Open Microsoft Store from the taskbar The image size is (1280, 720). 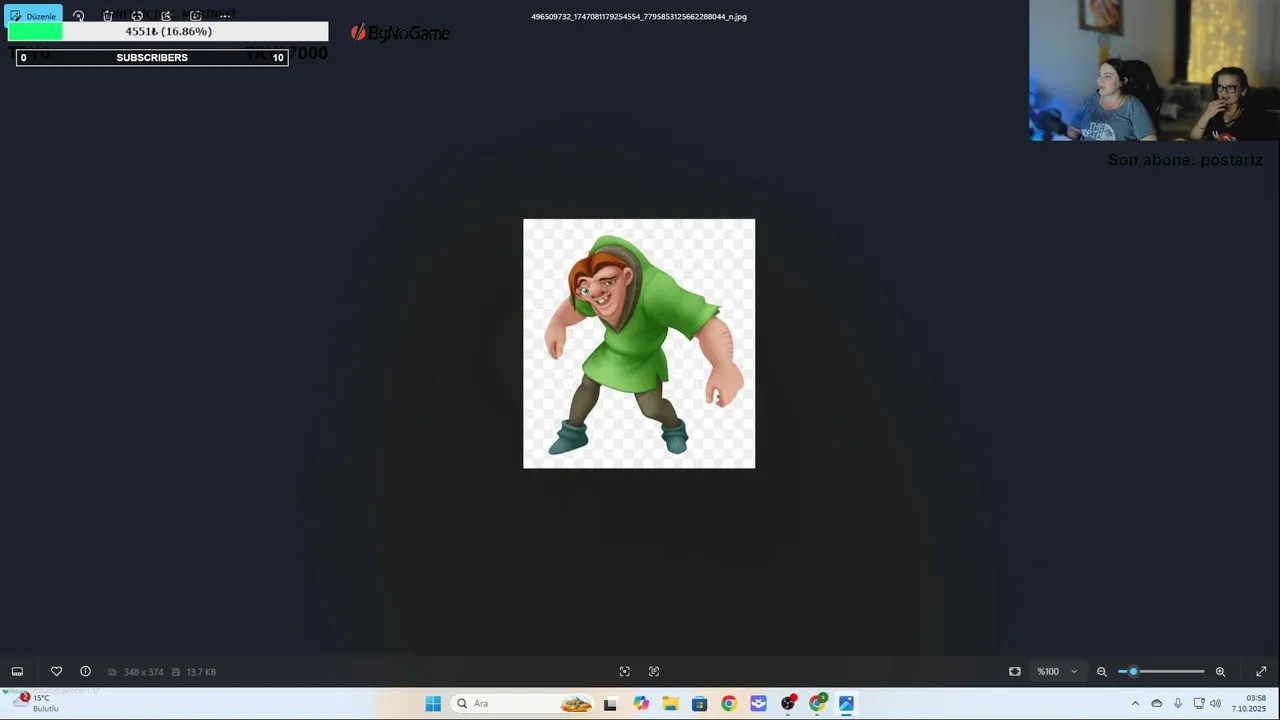pos(699,704)
